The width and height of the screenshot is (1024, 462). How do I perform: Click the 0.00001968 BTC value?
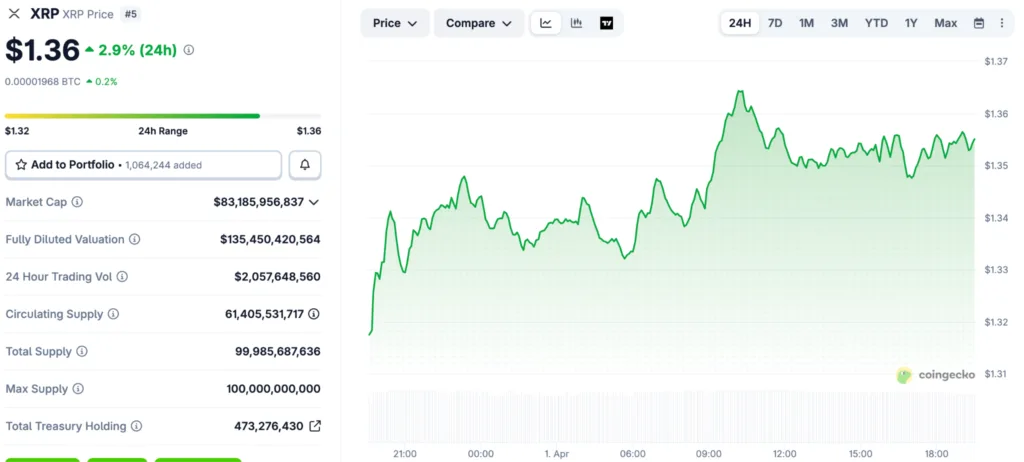coord(42,82)
